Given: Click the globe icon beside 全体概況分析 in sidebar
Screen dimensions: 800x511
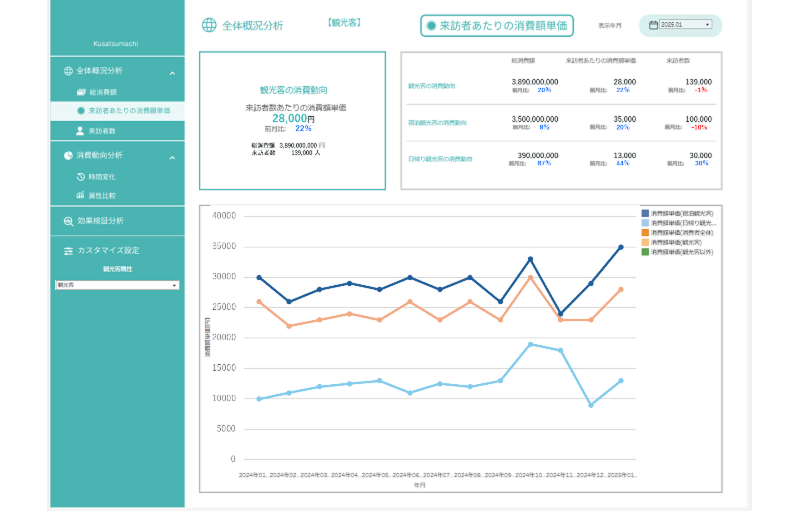Looking at the screenshot, I should [68, 71].
